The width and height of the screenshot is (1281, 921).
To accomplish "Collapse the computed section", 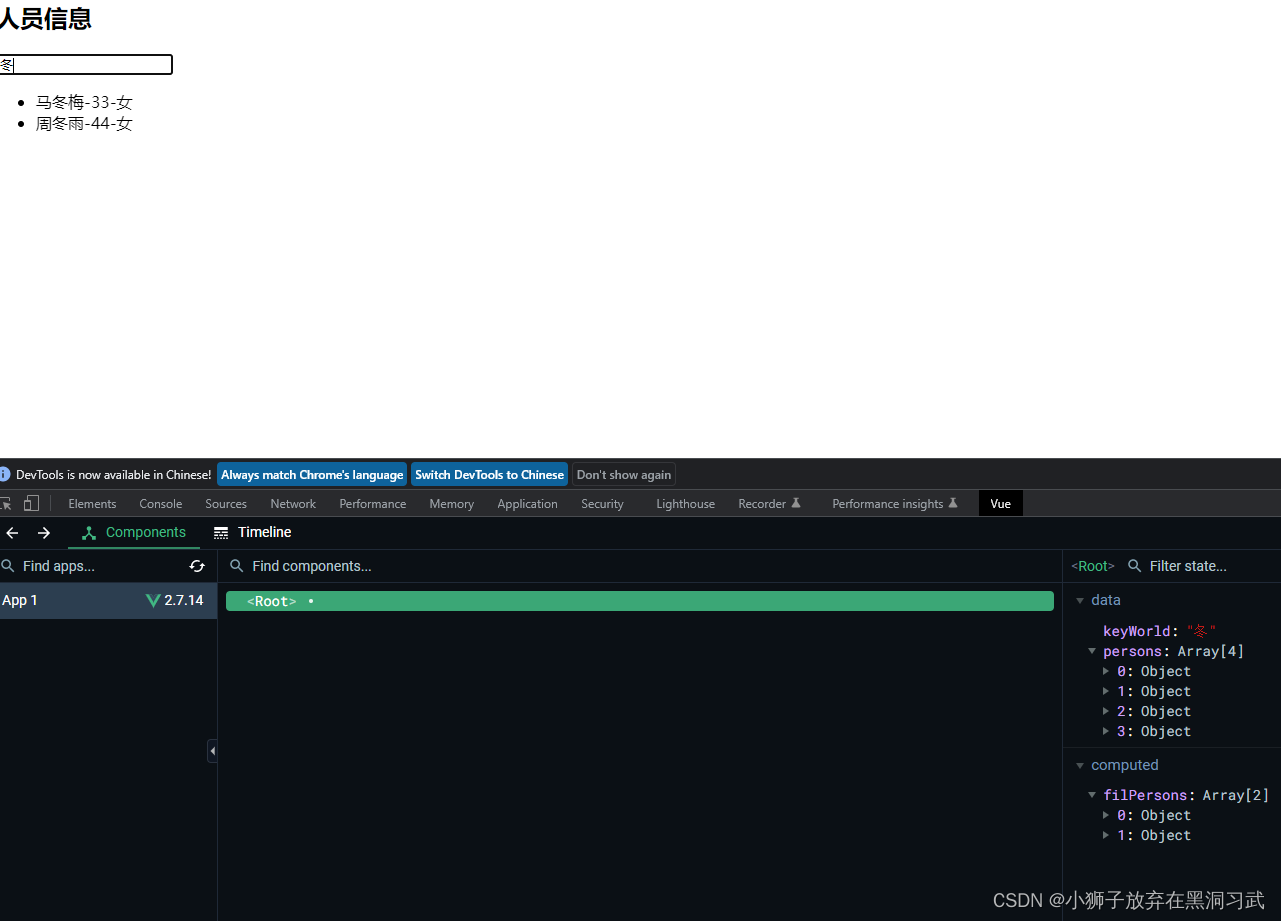I will (x=1081, y=765).
